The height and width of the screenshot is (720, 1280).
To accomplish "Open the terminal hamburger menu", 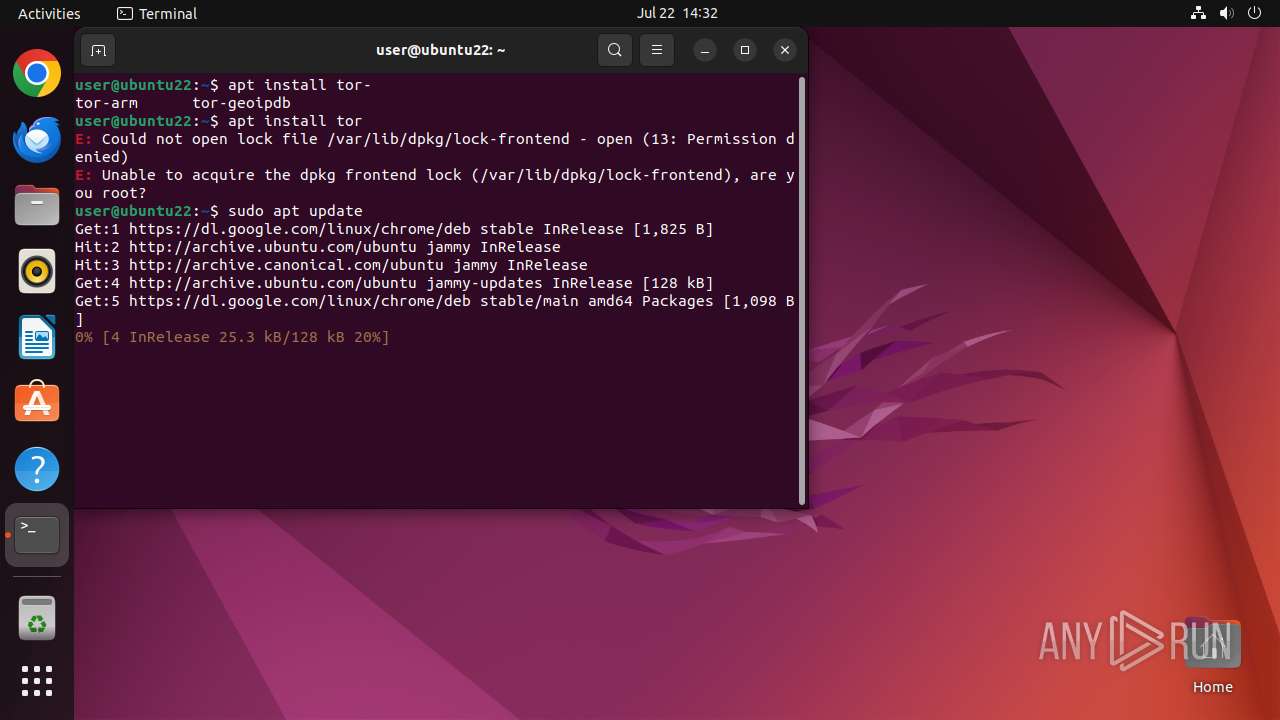I will click(x=657, y=50).
